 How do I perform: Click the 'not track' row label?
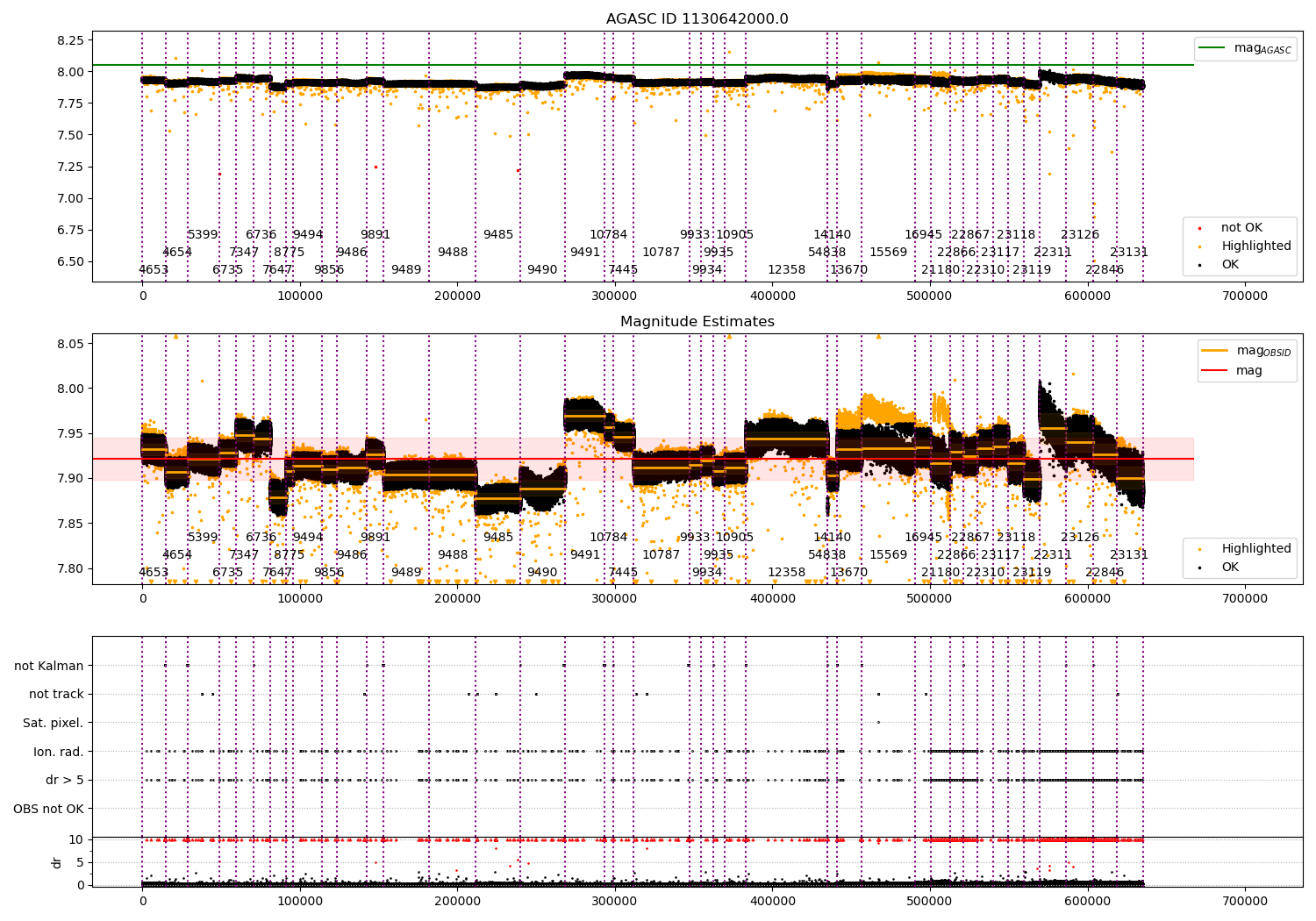point(56,695)
